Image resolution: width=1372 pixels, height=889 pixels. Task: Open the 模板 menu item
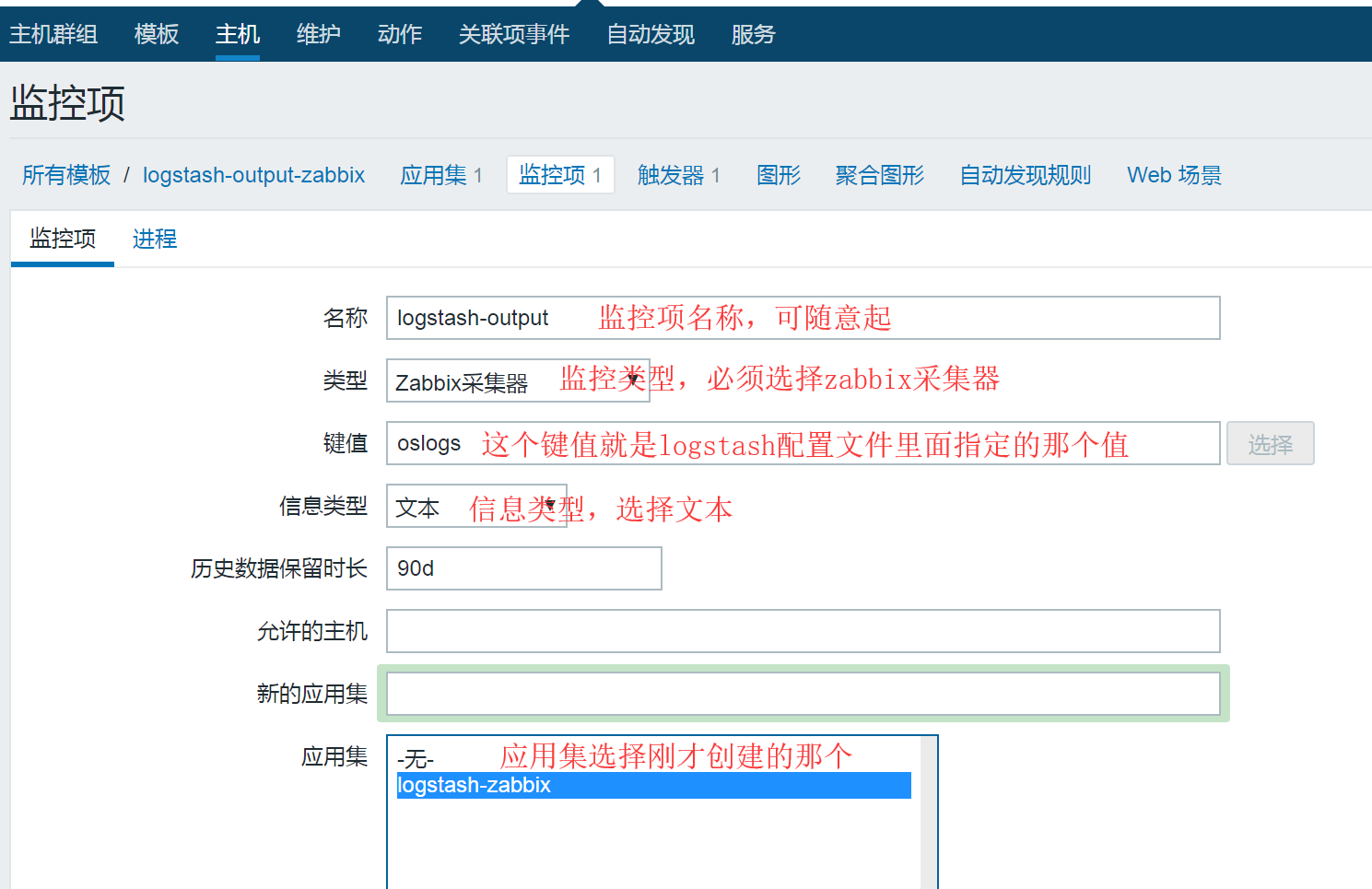point(157,34)
